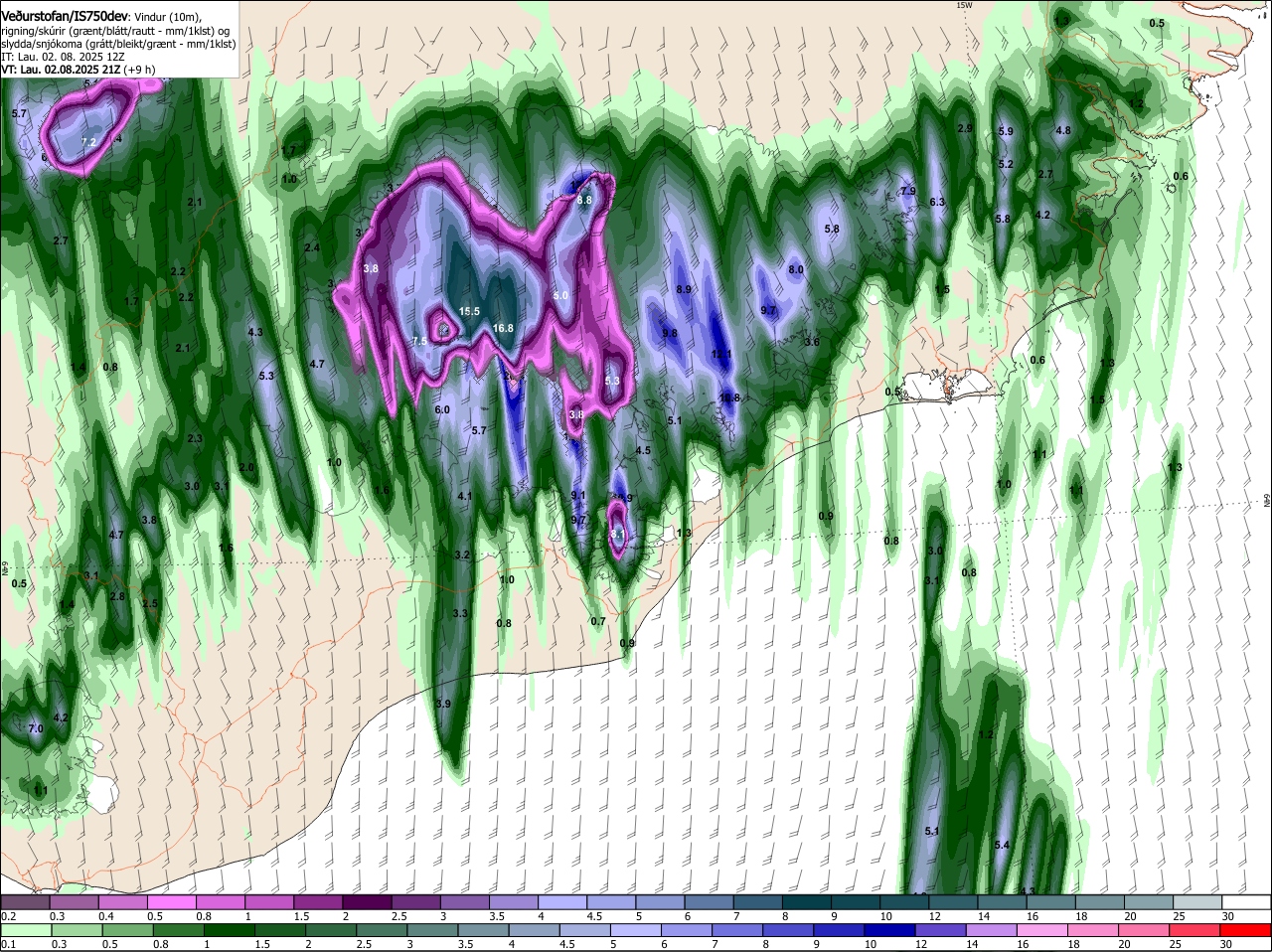1272x952 pixels.
Task: Click the 3.6 precipitation value
Action: coord(812,342)
